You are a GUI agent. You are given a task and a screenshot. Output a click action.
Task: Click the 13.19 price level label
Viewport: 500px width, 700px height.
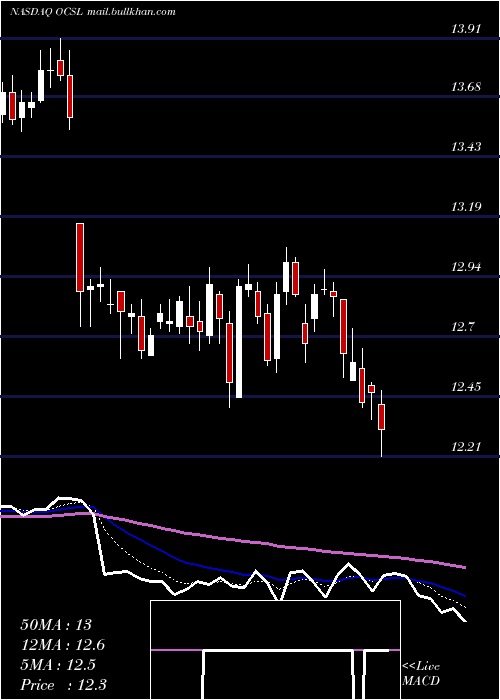[x=466, y=207]
